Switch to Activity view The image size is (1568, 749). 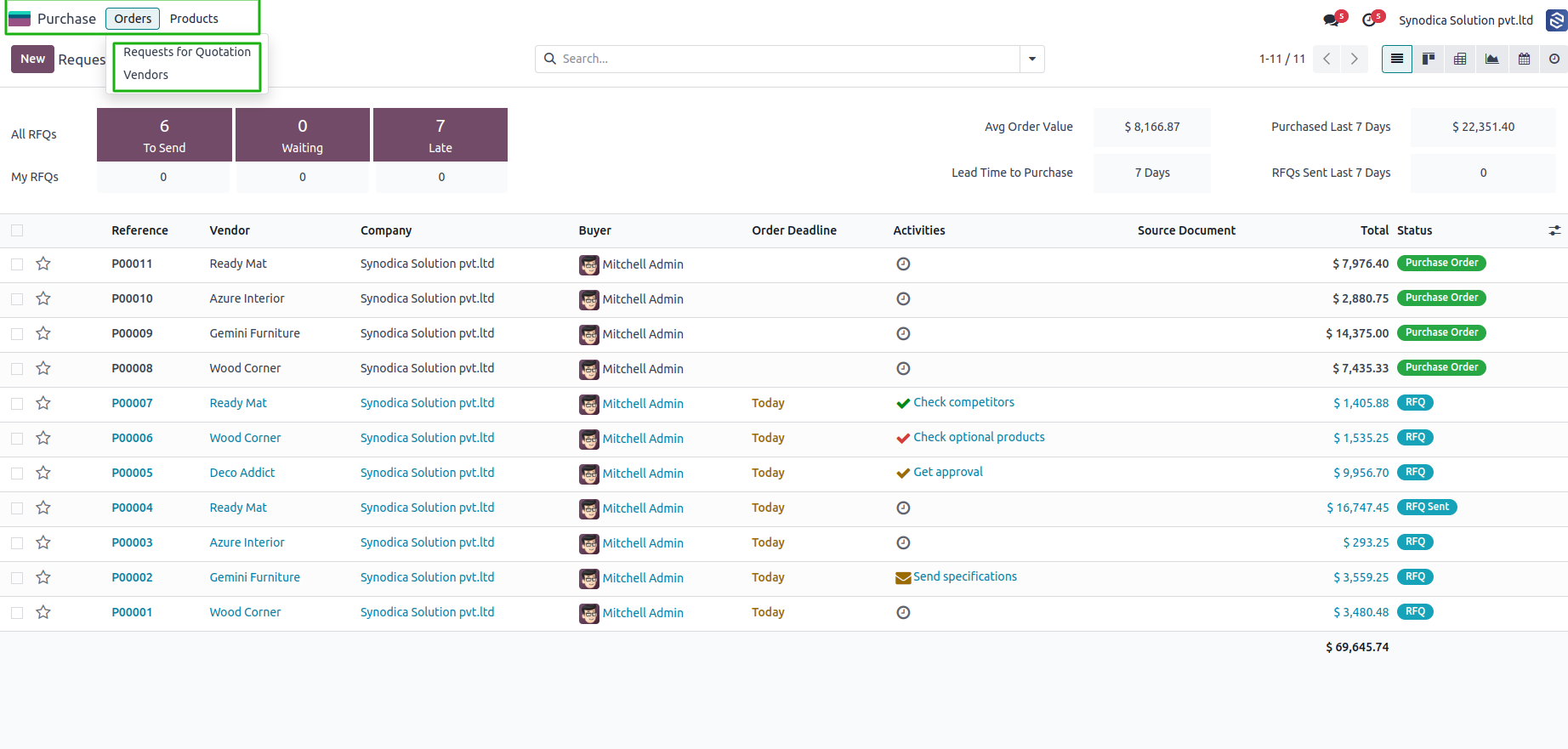pos(1554,59)
